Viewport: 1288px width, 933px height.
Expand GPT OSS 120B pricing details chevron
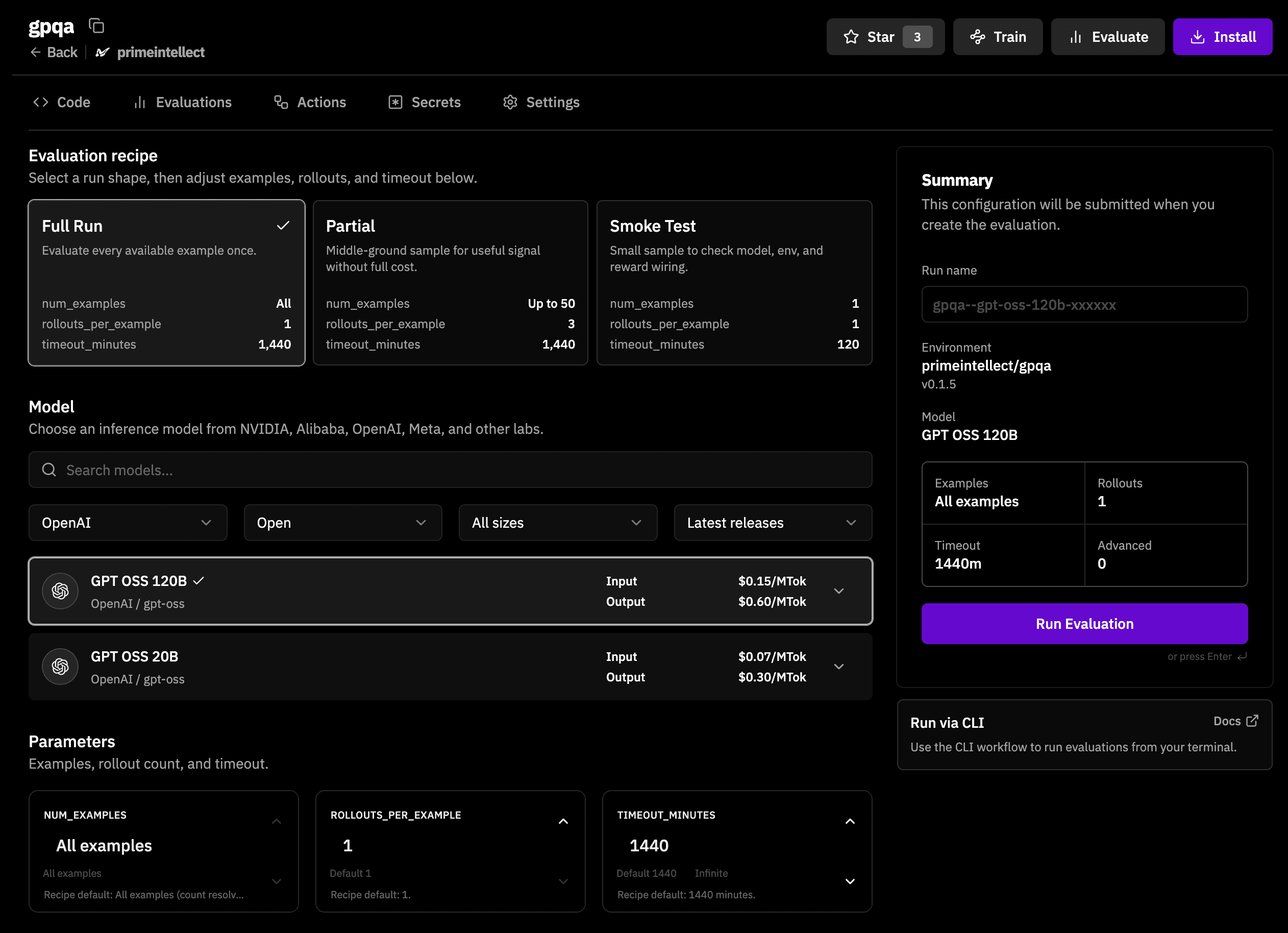839,591
